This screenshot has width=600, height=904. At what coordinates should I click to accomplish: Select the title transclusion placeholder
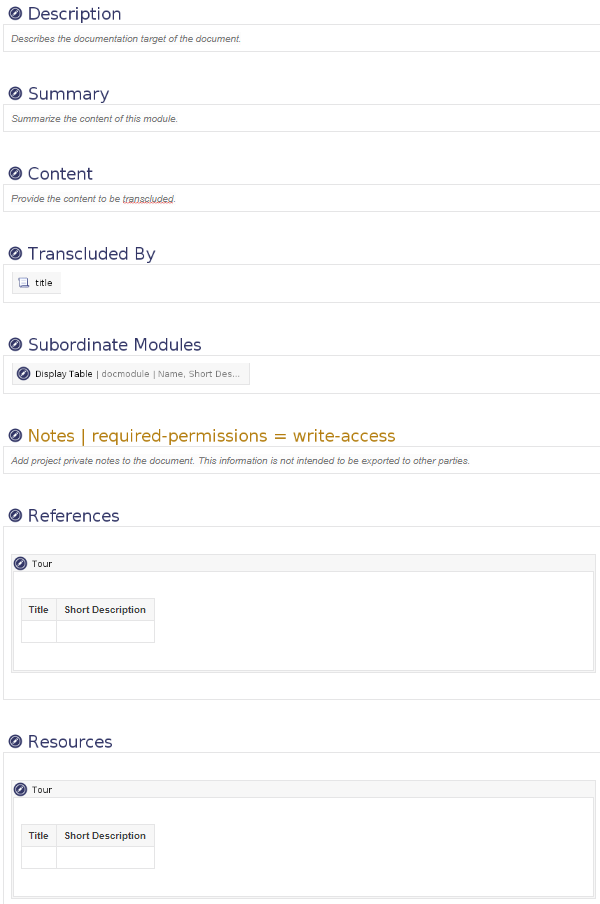pyautogui.click(x=36, y=283)
